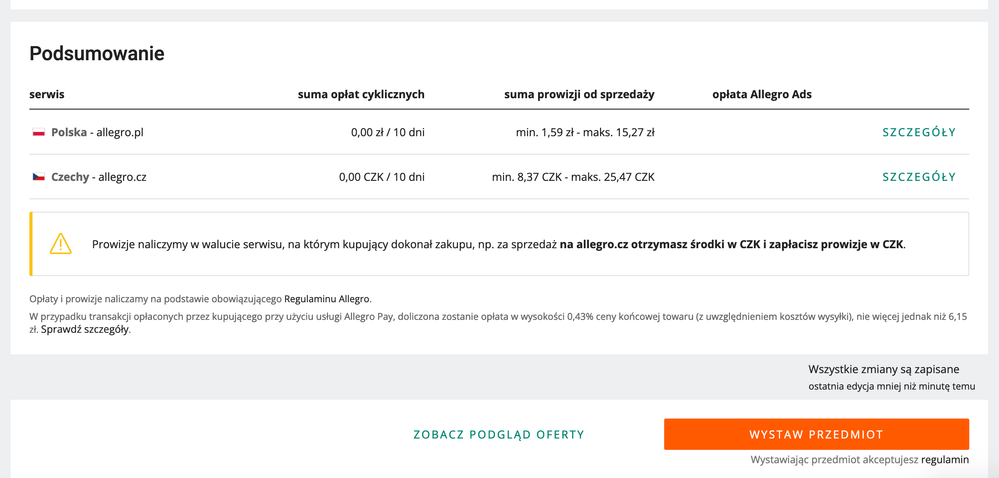Click the Podsumowanie section heading
Image resolution: width=999 pixels, height=478 pixels.
(x=97, y=54)
